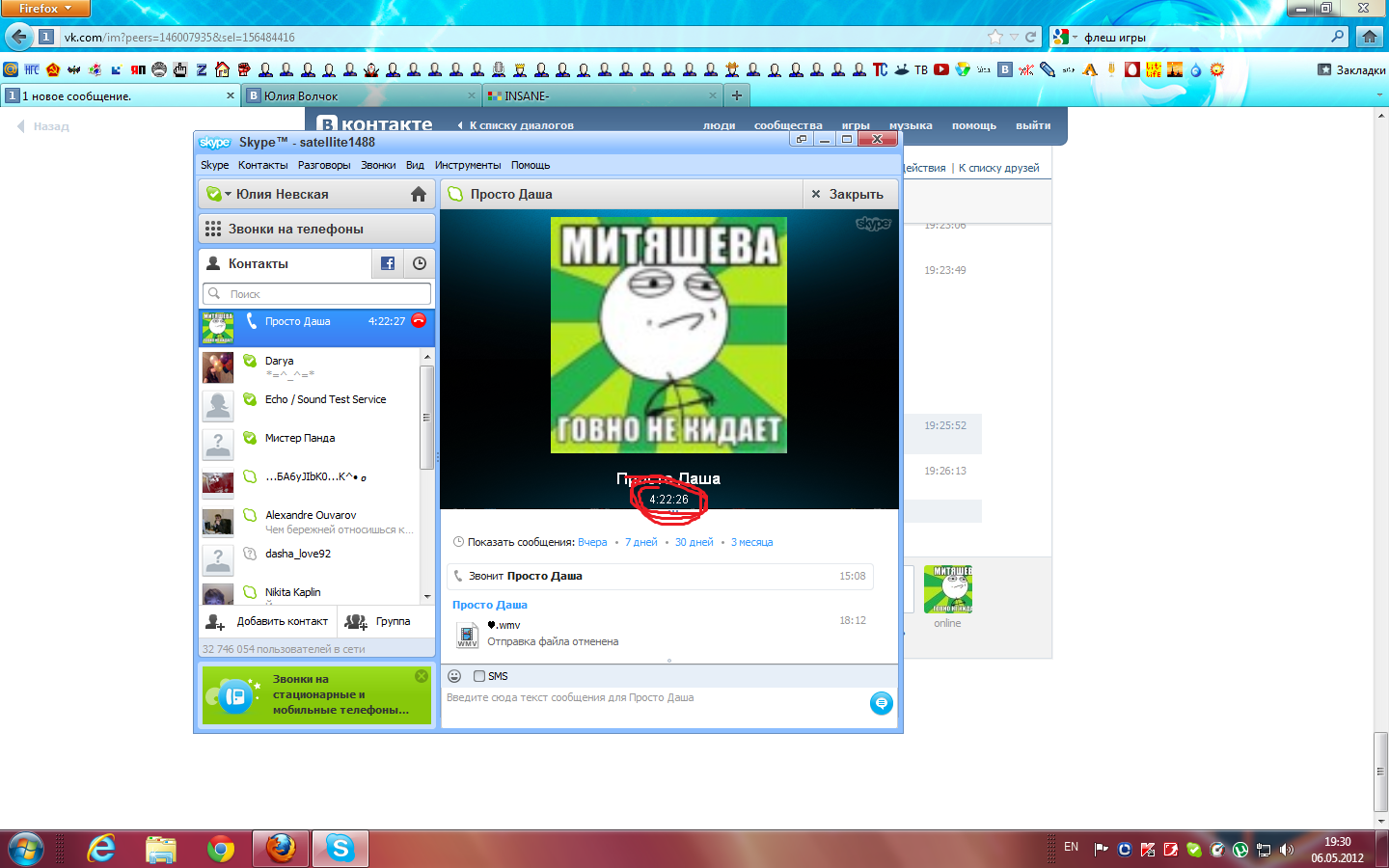Open the Skype menu
The height and width of the screenshot is (868, 1389).
[214, 165]
